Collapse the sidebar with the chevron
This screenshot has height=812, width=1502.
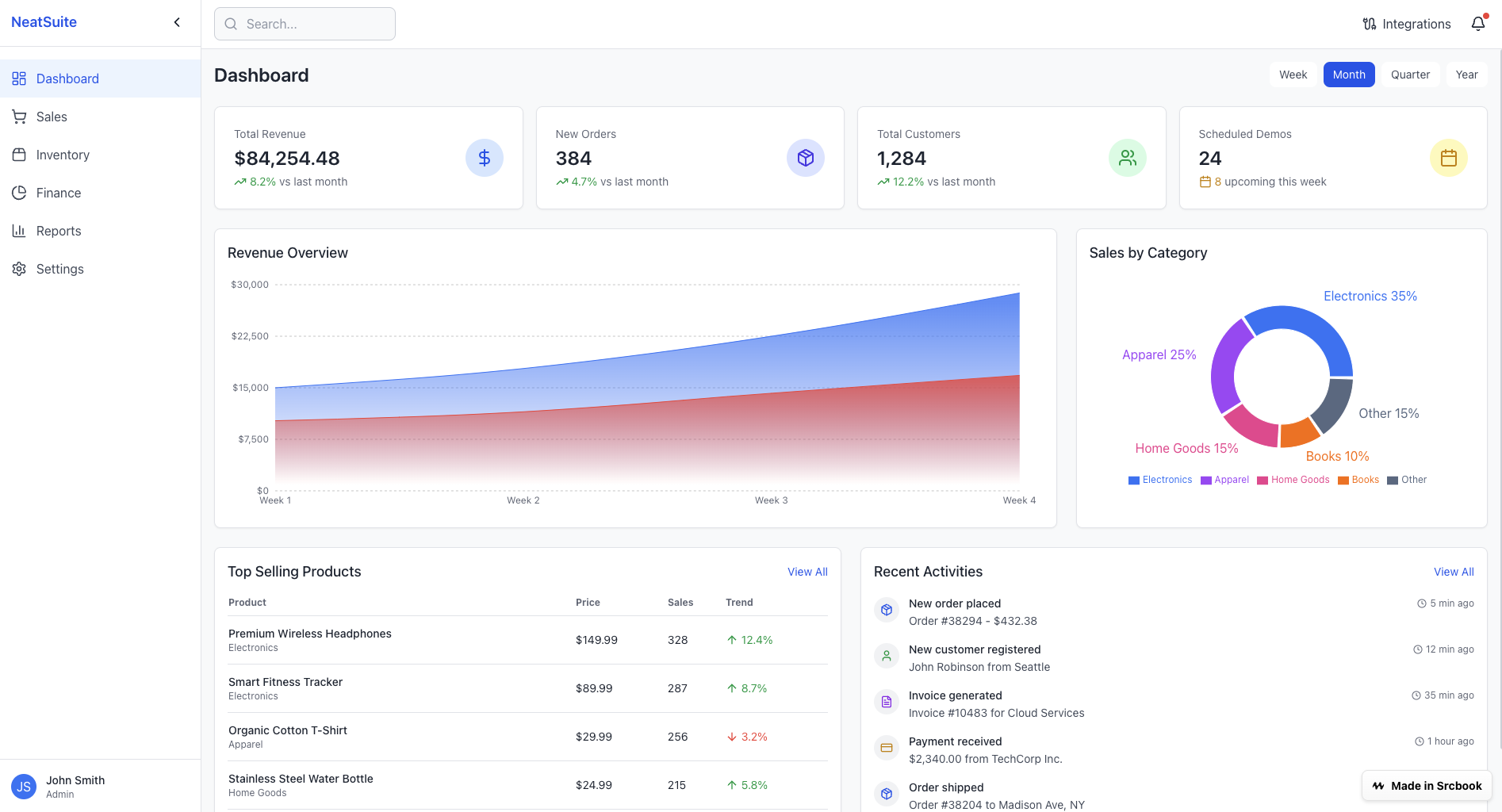176,22
